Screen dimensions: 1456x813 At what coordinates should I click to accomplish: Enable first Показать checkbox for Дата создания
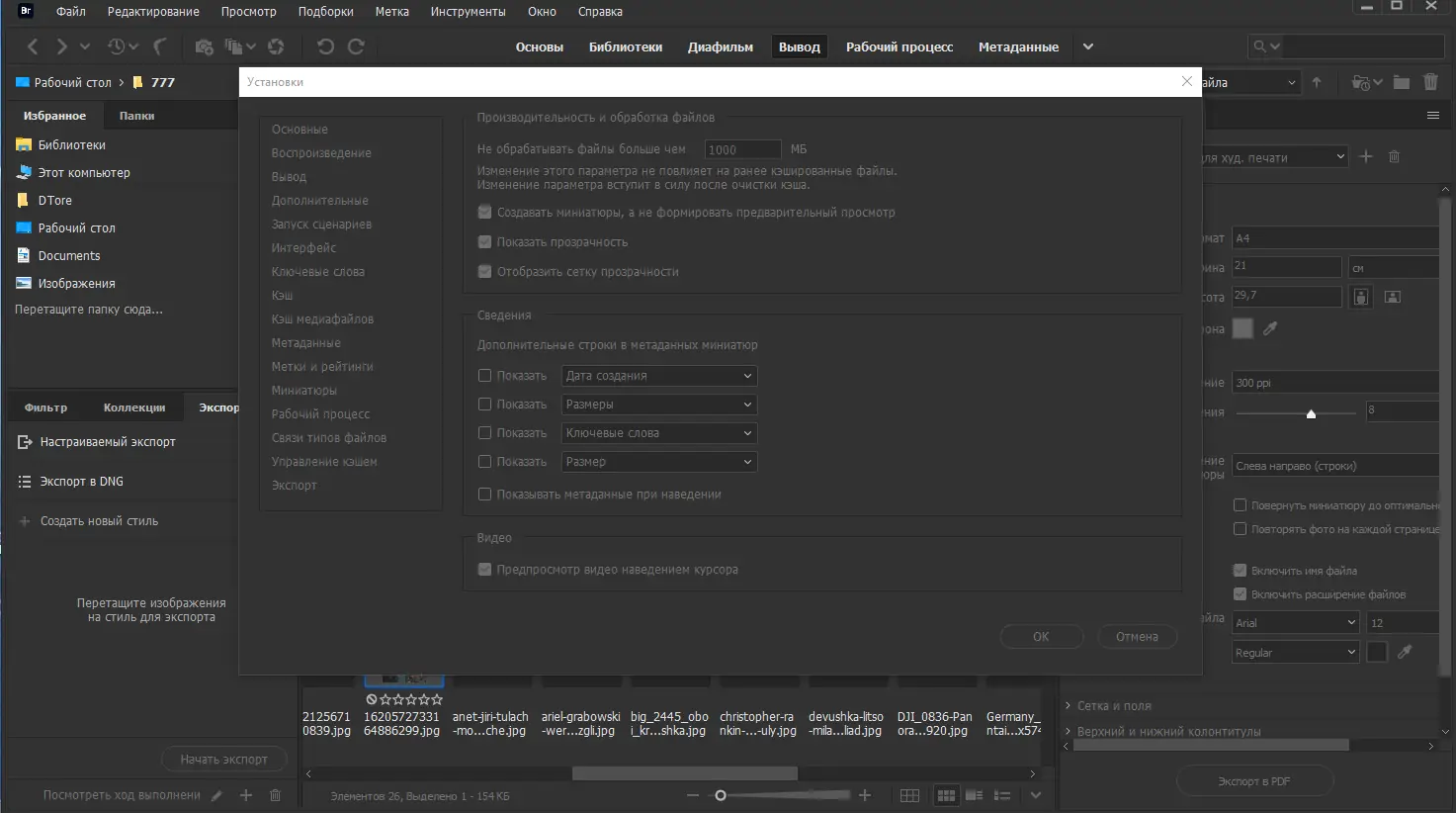click(x=484, y=376)
